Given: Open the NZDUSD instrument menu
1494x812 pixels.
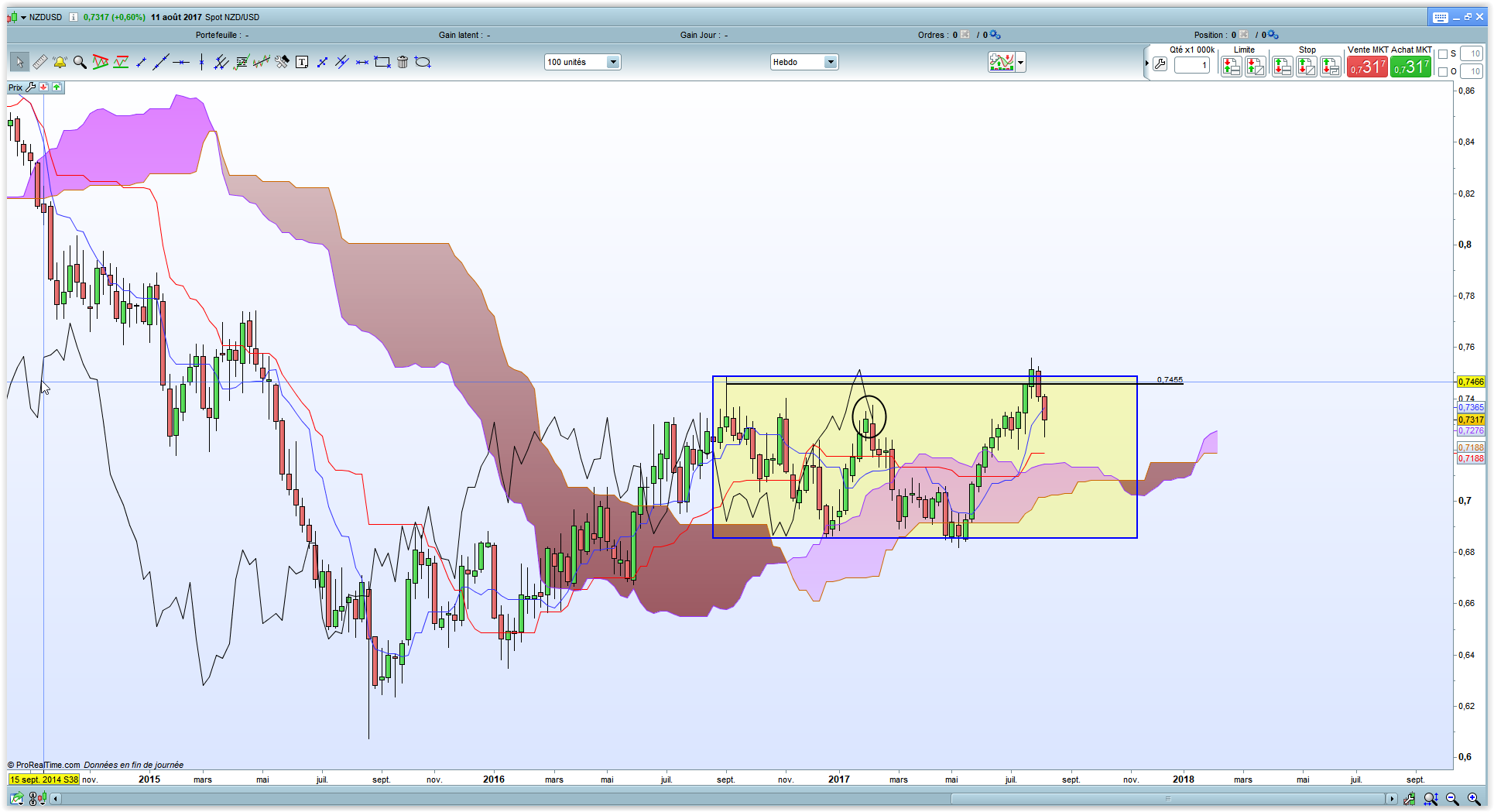Looking at the screenshot, I should 23,17.
